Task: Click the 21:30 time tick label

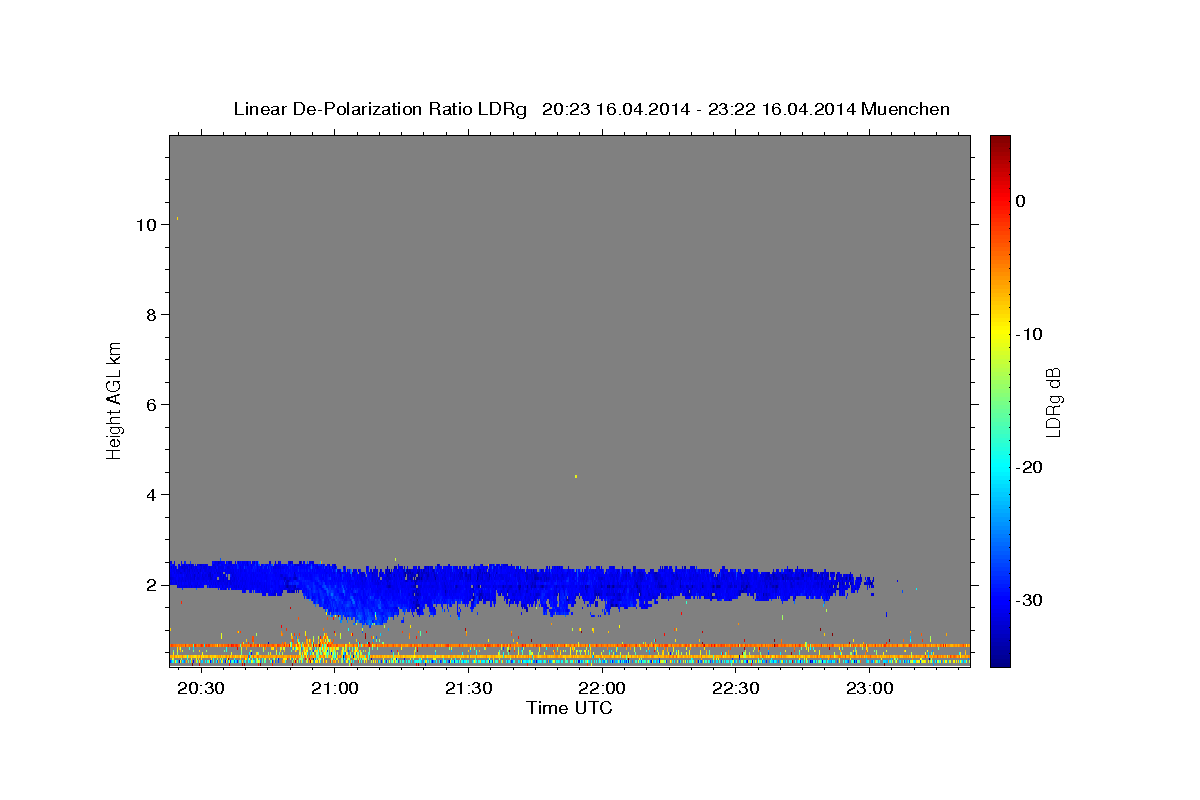Action: (469, 689)
